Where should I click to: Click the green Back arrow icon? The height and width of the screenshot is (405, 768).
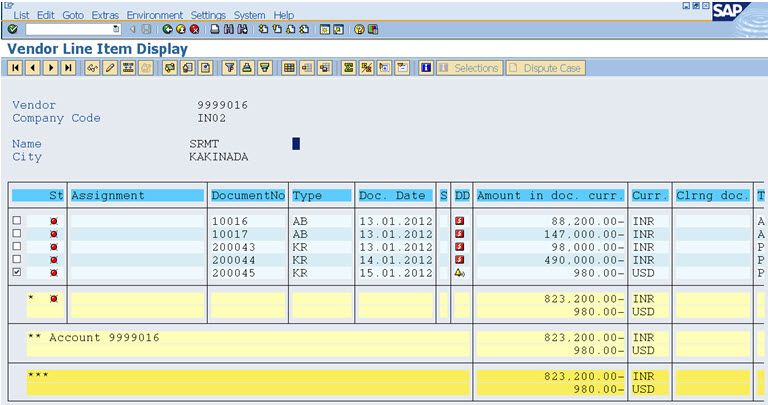pyautogui.click(x=168, y=29)
